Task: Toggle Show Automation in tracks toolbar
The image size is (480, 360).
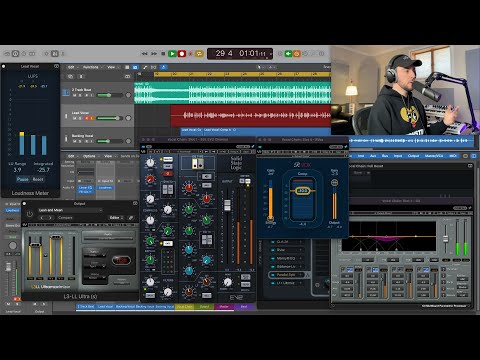Action: click(145, 67)
